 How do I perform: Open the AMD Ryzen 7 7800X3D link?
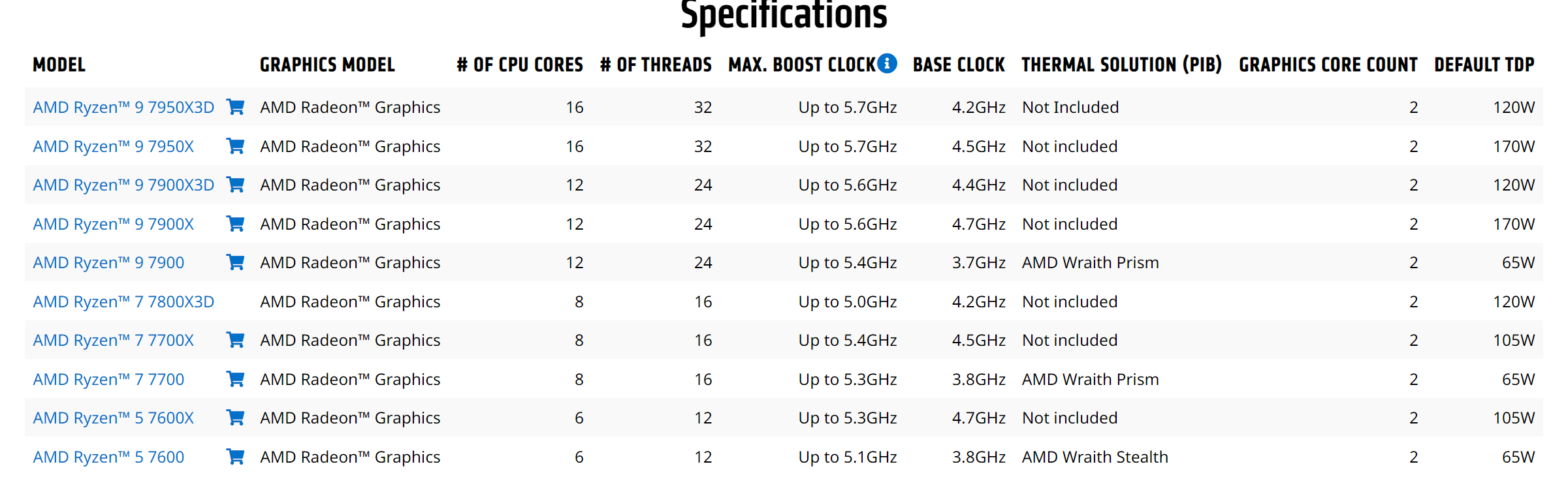click(123, 301)
